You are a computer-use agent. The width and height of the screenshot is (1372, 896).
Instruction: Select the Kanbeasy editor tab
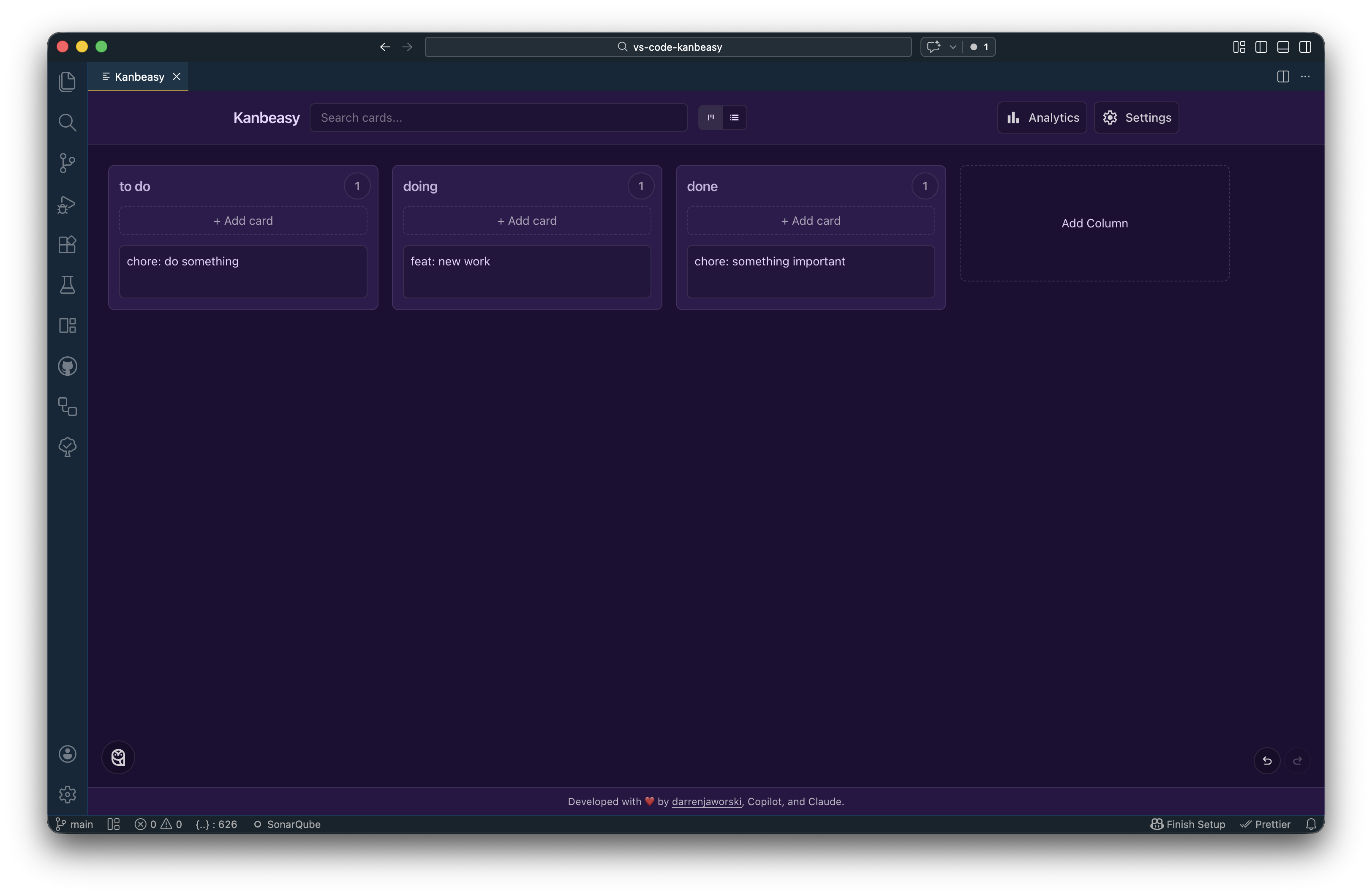139,77
